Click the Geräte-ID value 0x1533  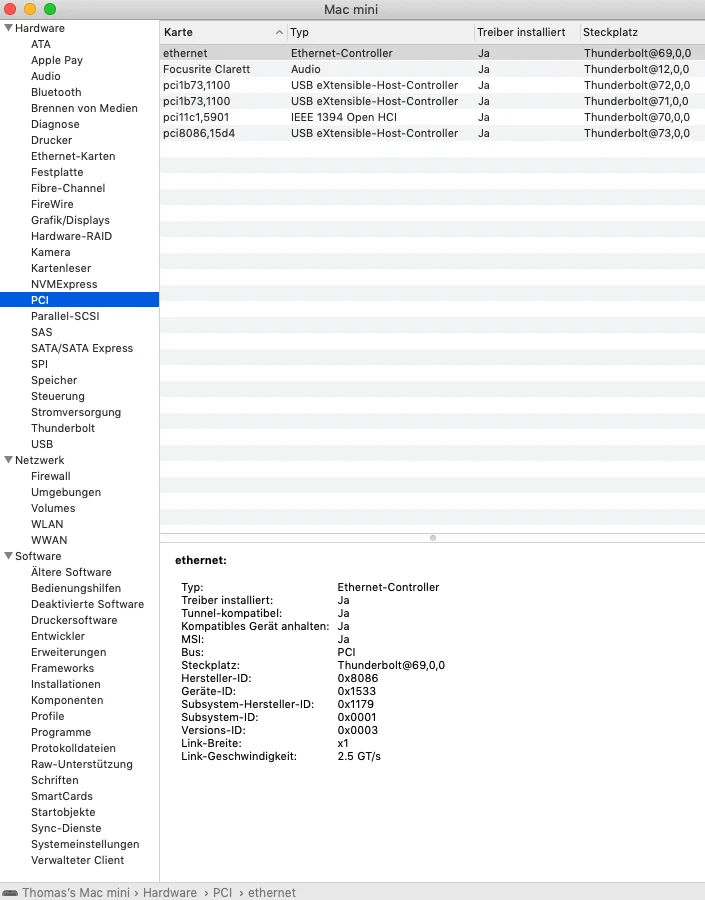point(357,691)
